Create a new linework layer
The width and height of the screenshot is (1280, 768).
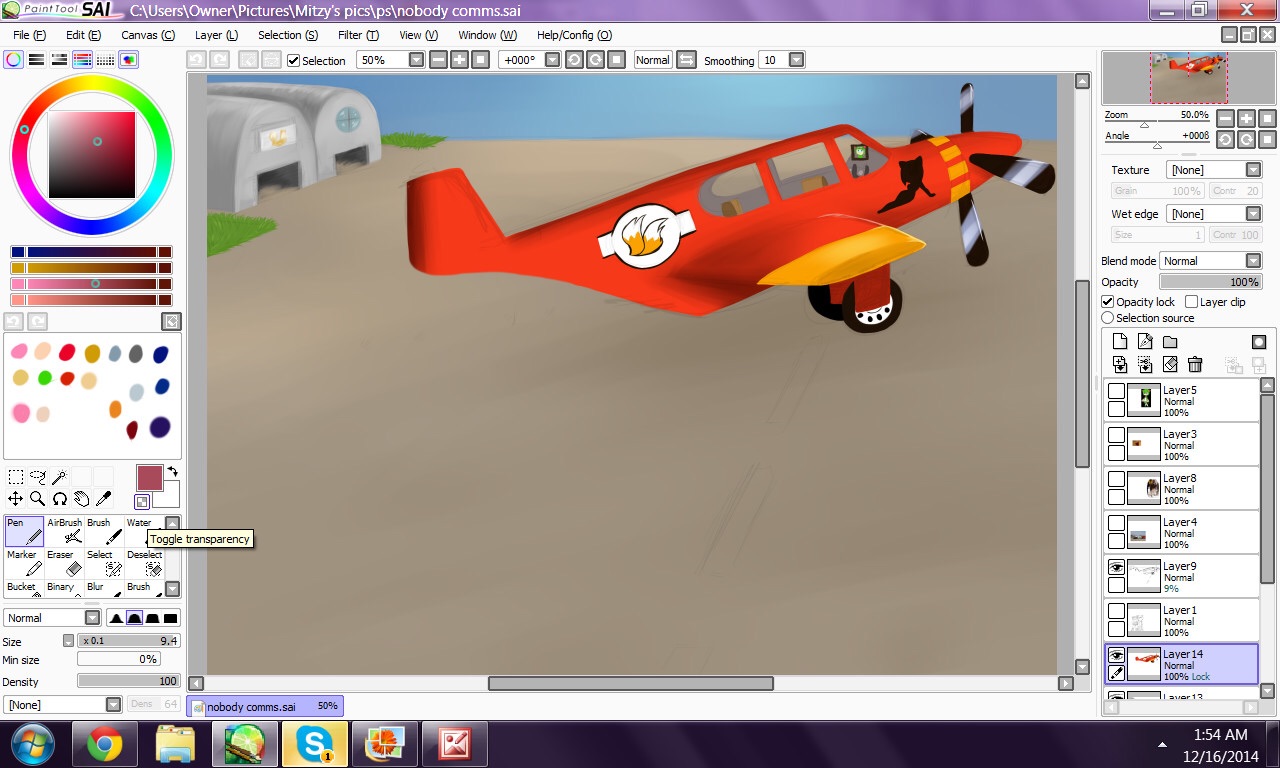(x=1145, y=342)
